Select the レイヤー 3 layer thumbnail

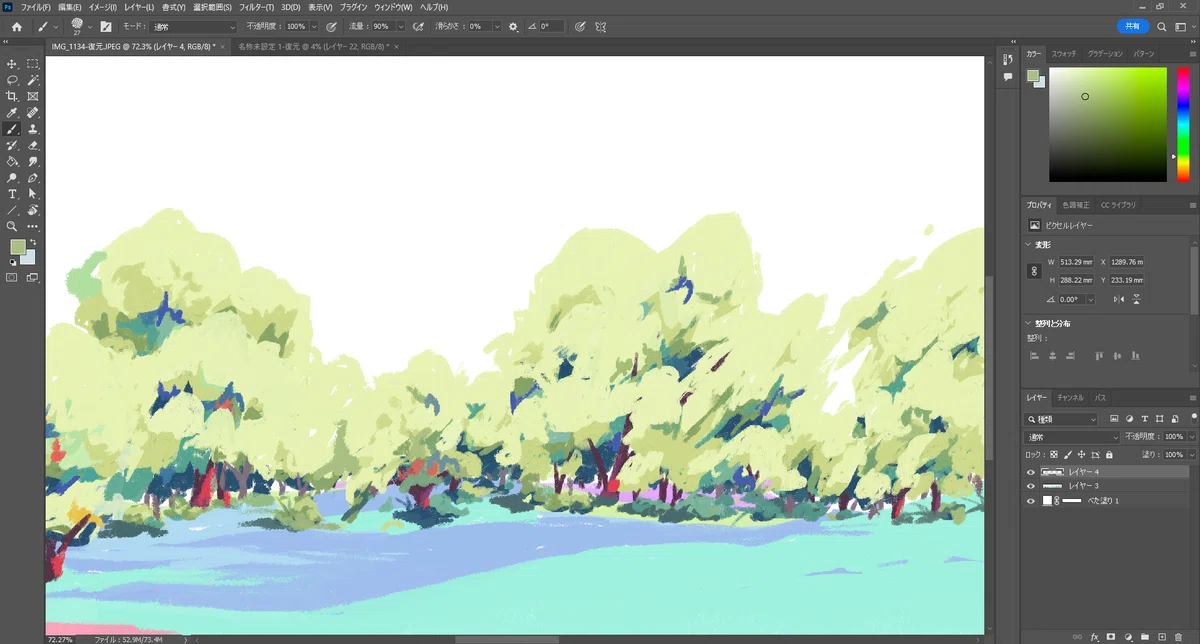[x=1052, y=486]
